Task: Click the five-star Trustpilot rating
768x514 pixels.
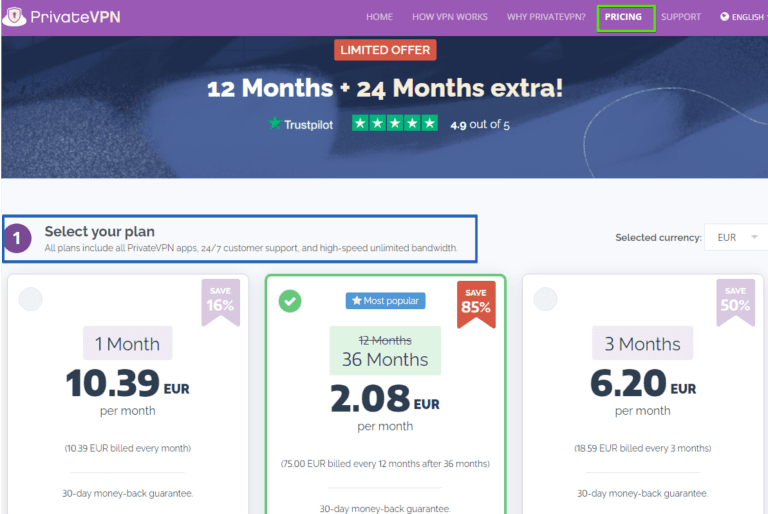Action: point(394,124)
